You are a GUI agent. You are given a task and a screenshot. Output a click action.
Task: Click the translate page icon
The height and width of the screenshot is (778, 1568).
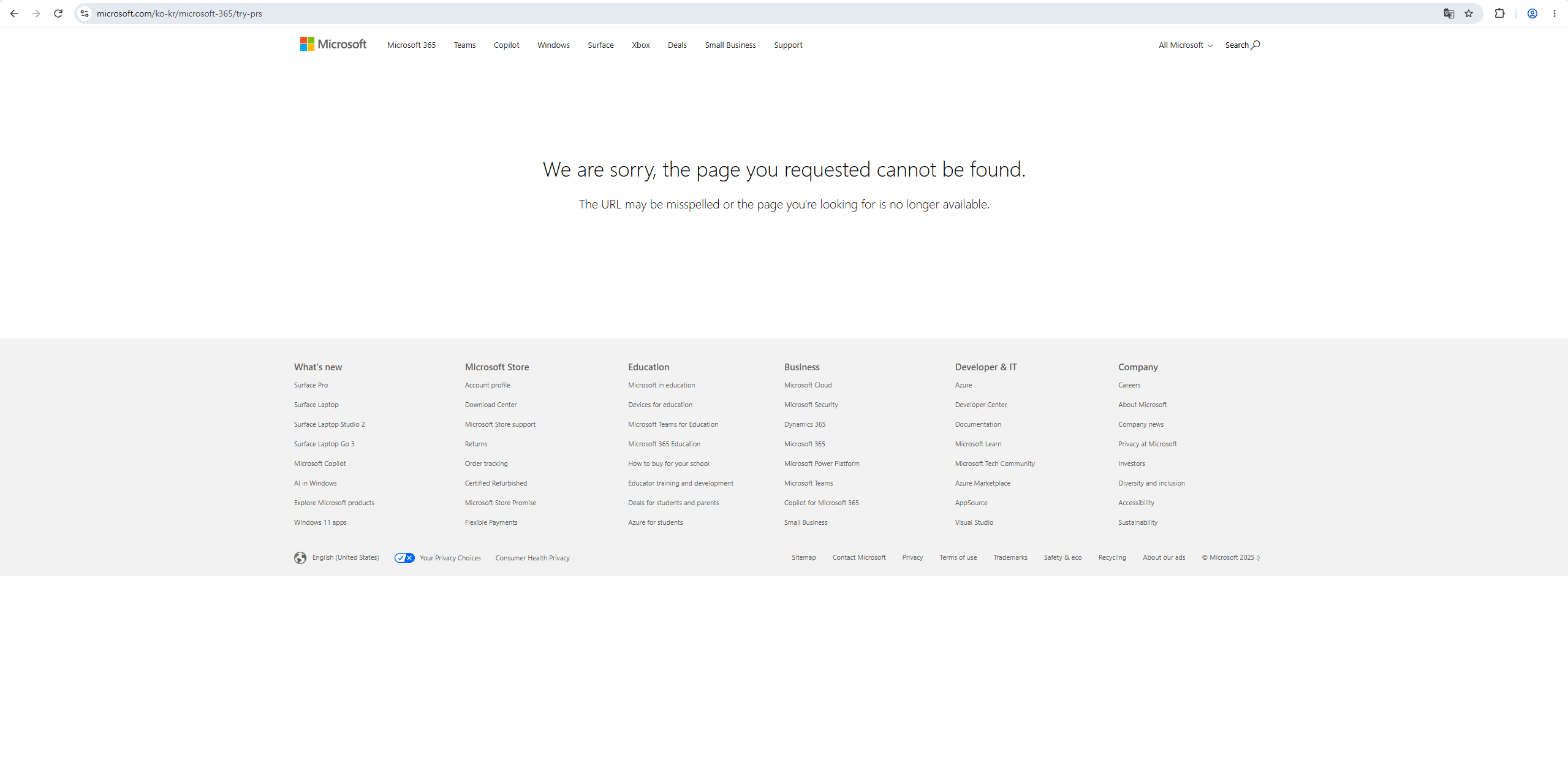click(1449, 13)
